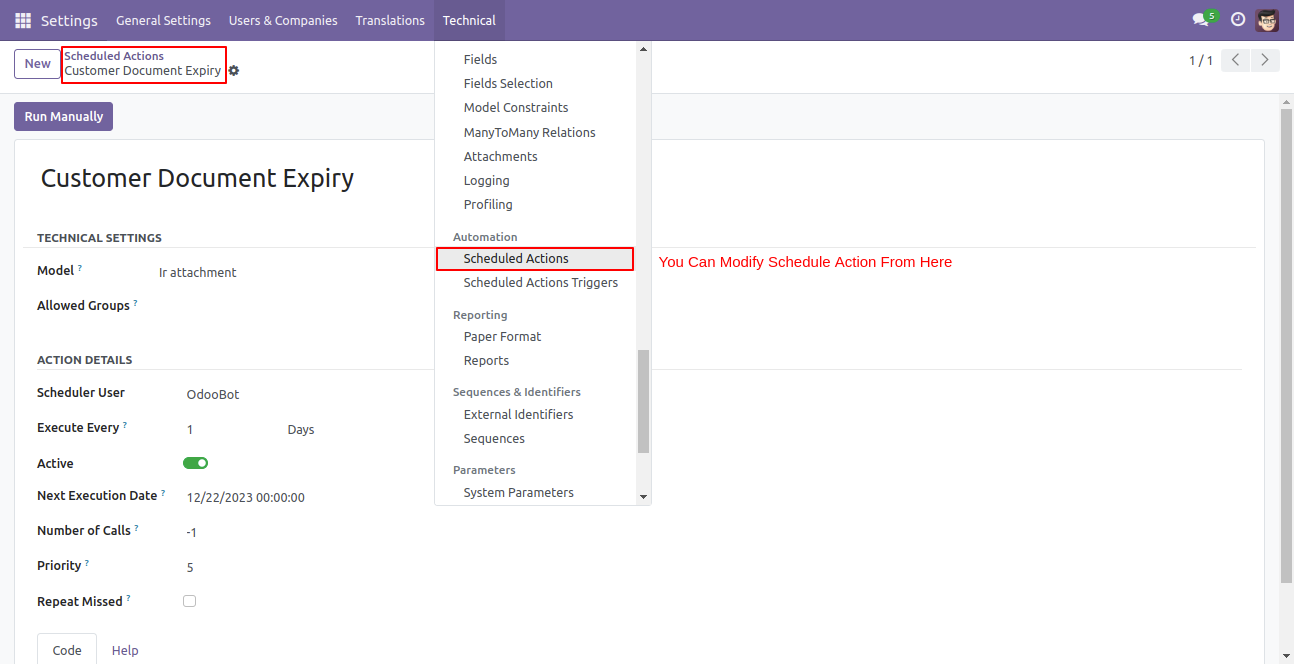This screenshot has height=664, width=1294.
Task: Click the Next Execution Date help question mark
Action: click(x=163, y=493)
